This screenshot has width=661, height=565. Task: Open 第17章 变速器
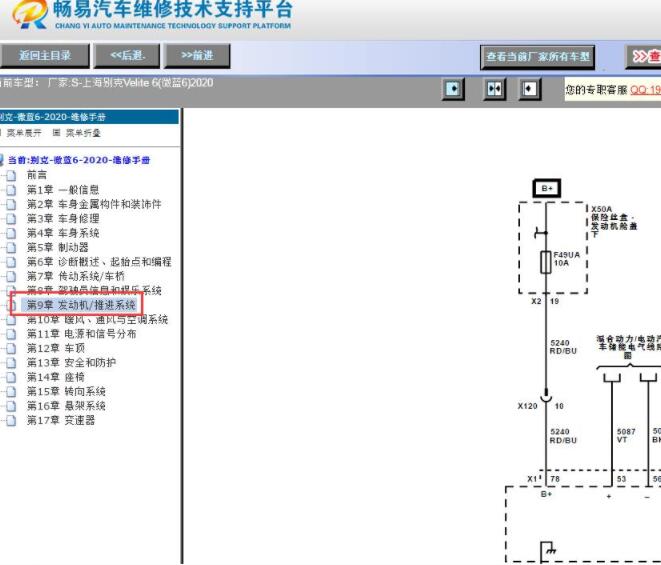[61, 420]
